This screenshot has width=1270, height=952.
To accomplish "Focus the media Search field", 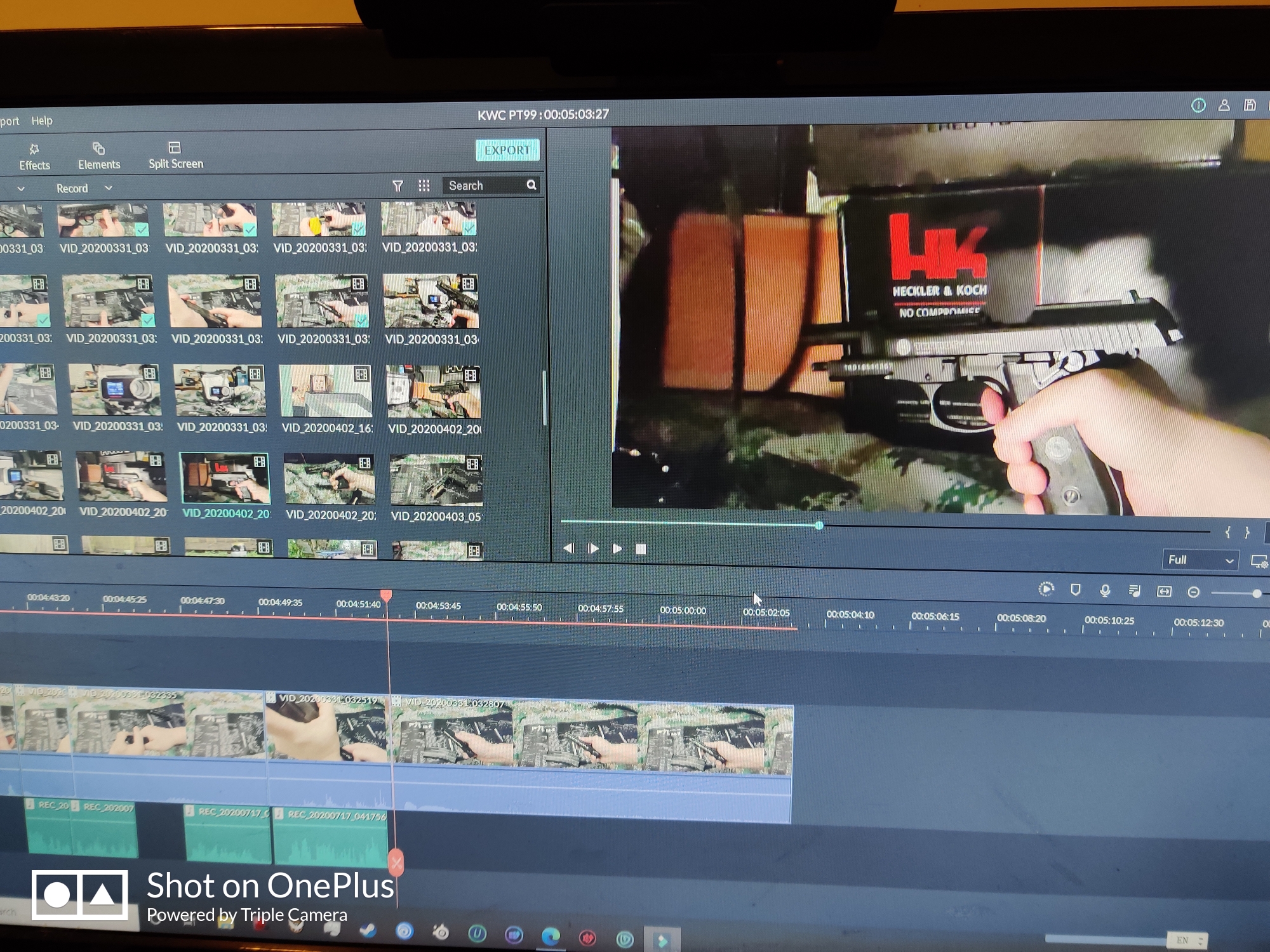I will click(492, 185).
